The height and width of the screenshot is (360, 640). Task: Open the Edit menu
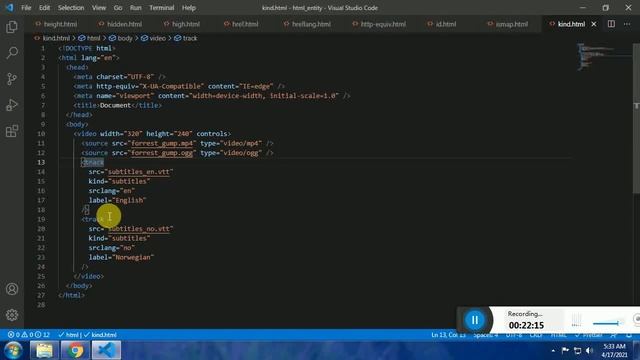coord(44,8)
